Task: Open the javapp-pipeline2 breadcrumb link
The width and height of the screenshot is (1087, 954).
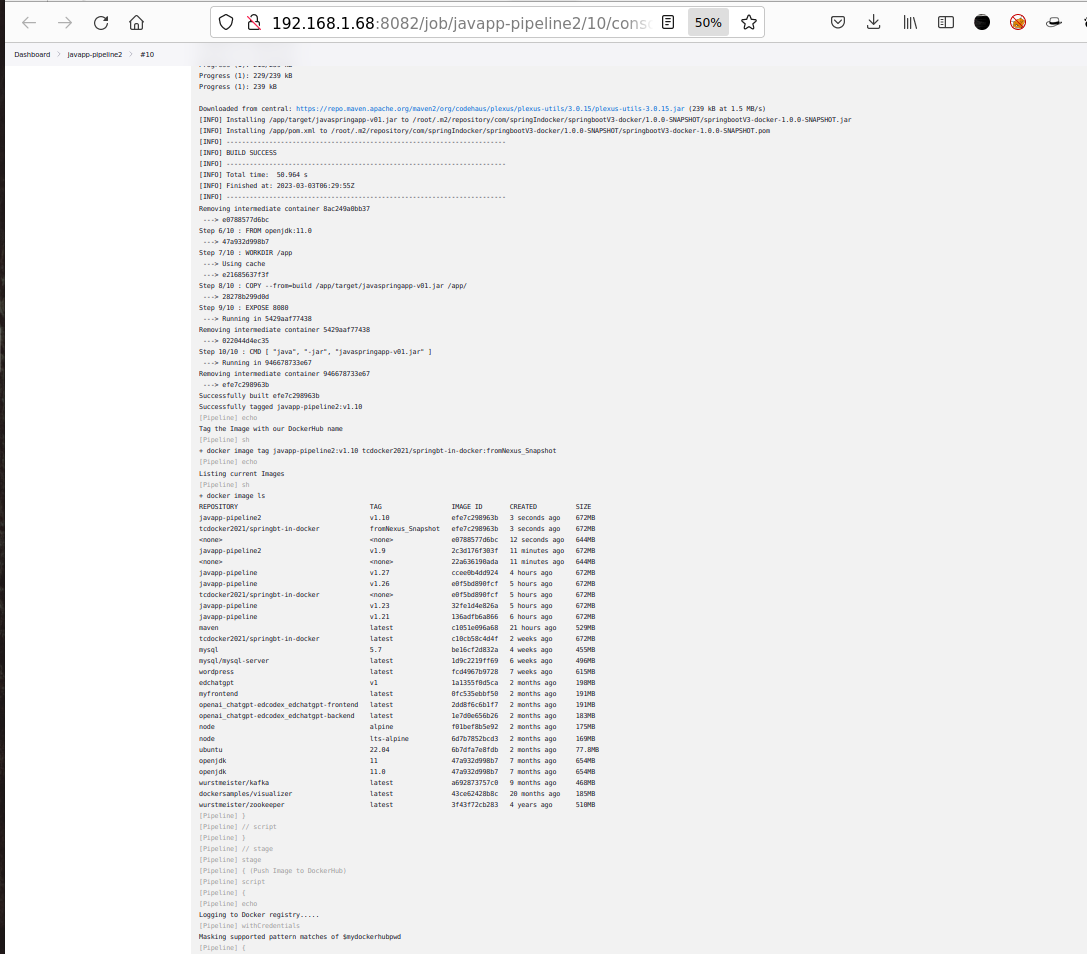Action: pos(94,54)
